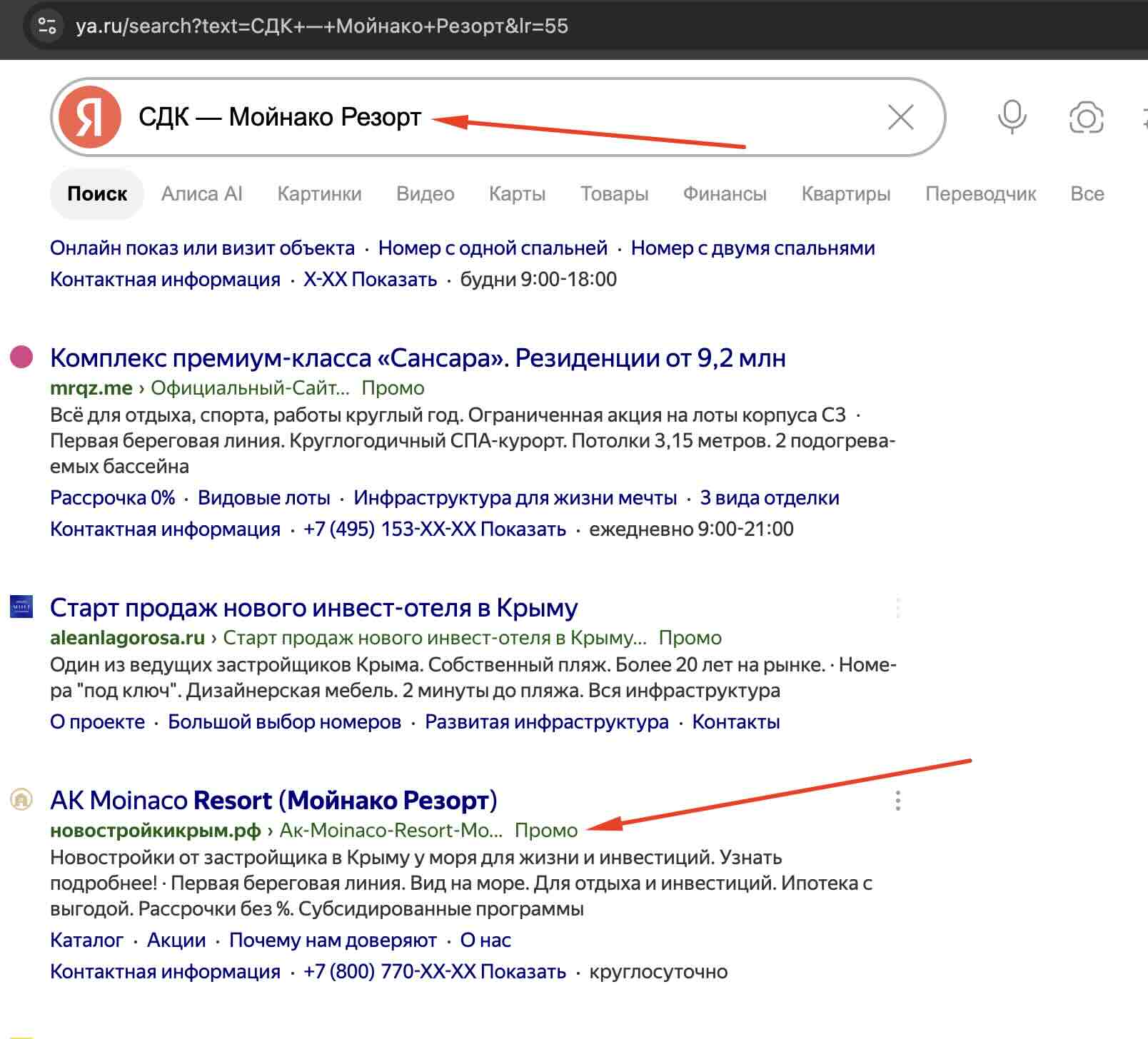This screenshot has height=1039, width=1148.
Task: Click the pink Сансара result favicon
Action: 21,356
